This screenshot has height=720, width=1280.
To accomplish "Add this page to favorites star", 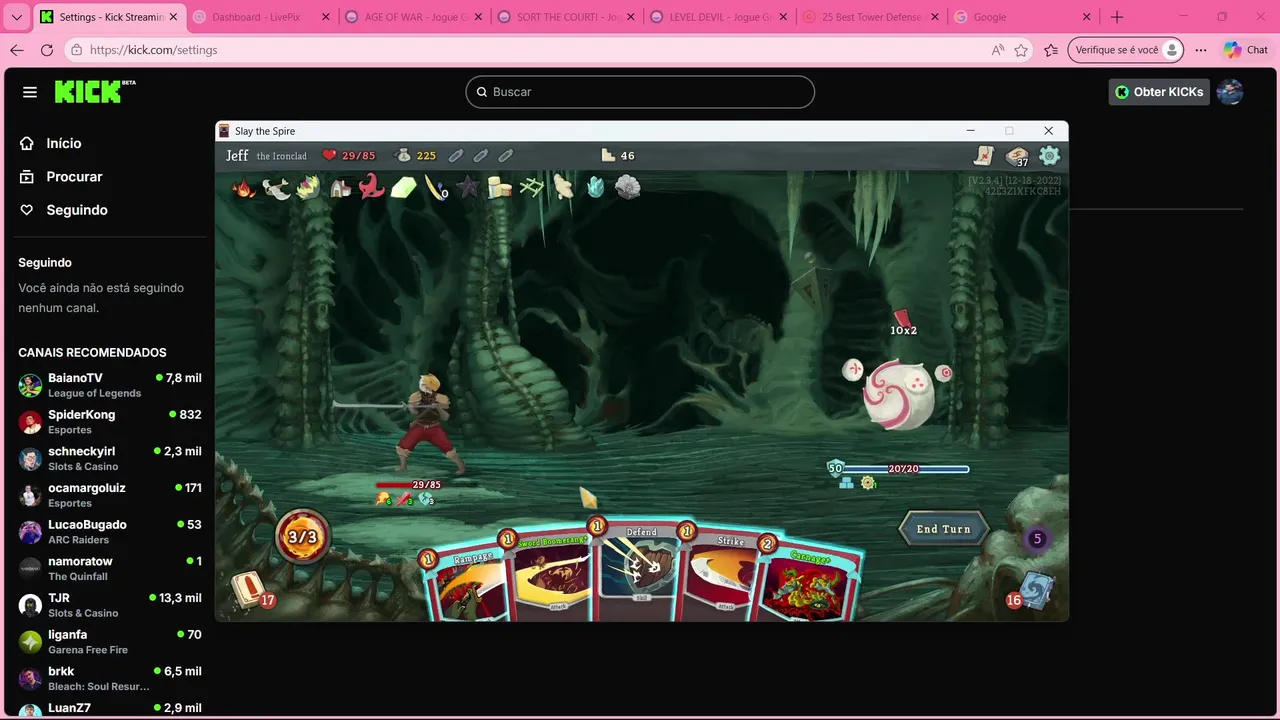I will 1021,50.
